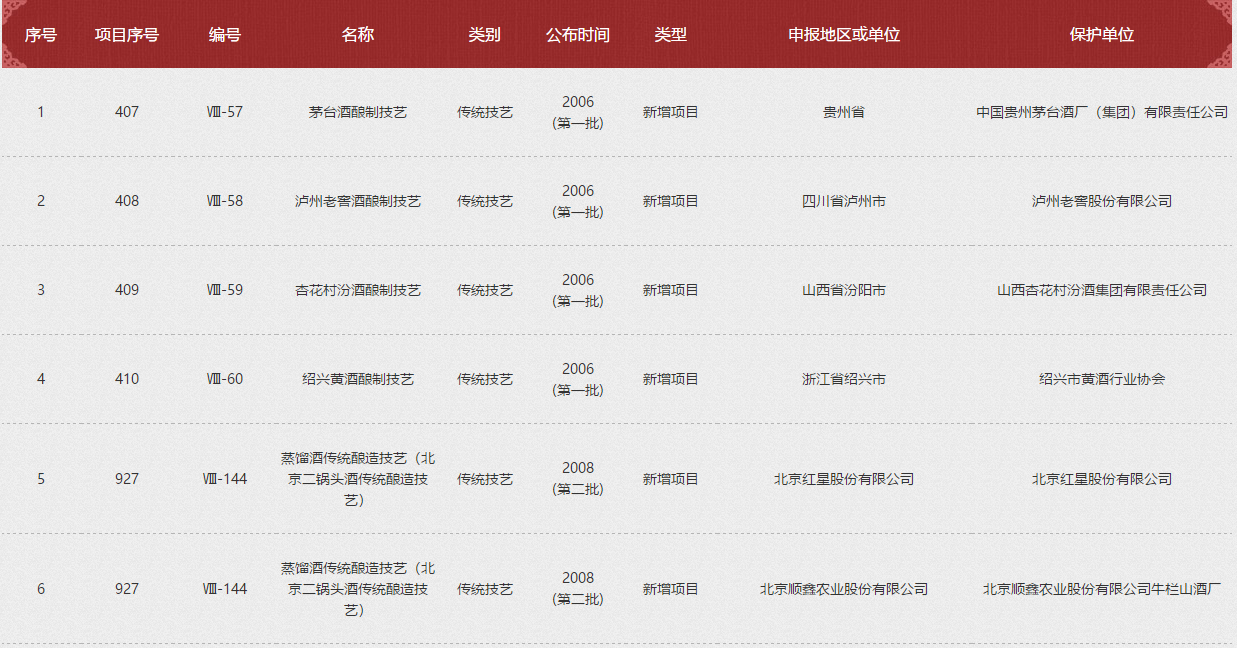
Task: Click 新增项目 in the 北京顺鑫 row
Action: pyautogui.click(x=671, y=589)
